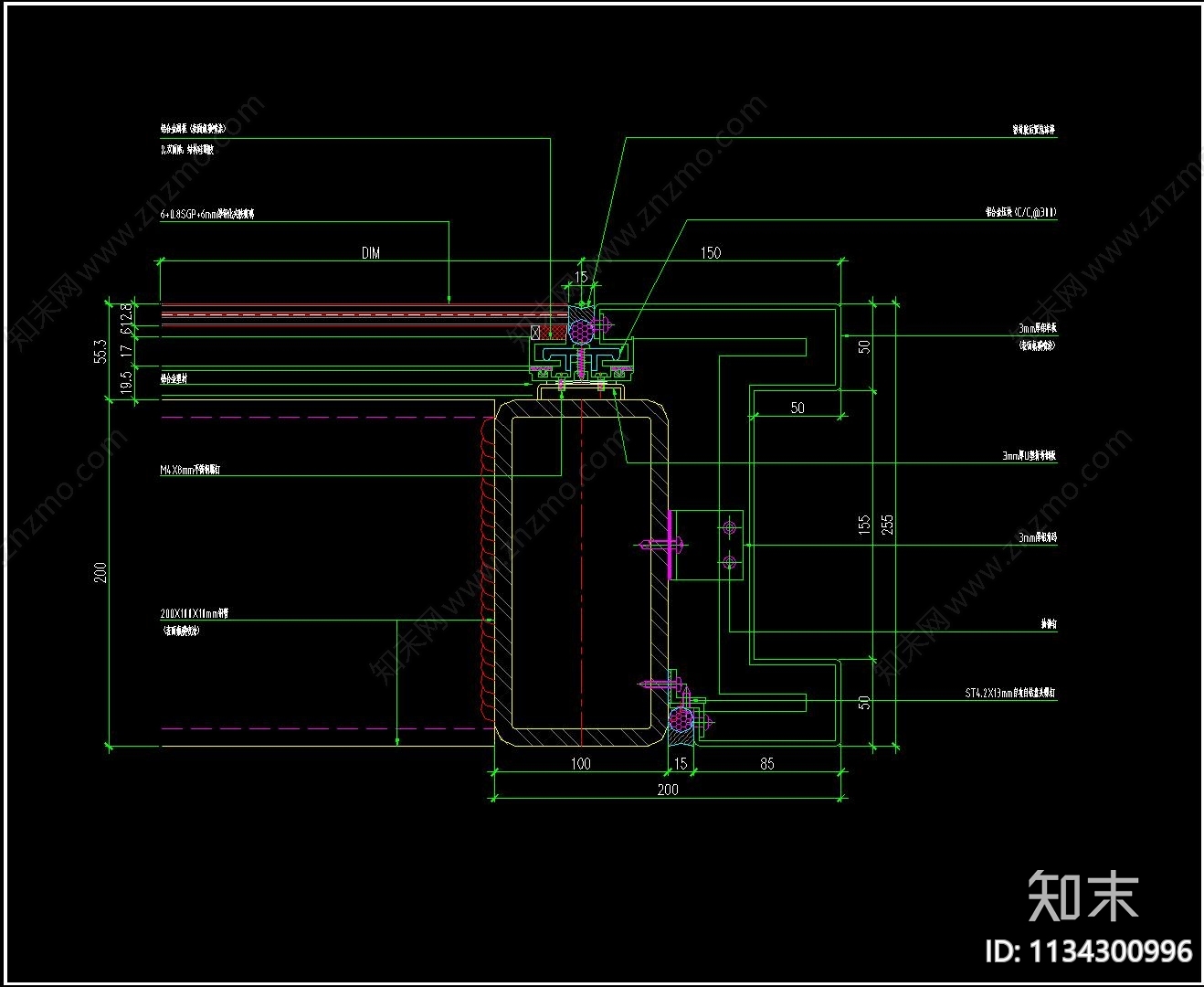Click the 6+0.8SGP+6mm glass annotation
Screen dimensions: 1204x987
pos(207,214)
